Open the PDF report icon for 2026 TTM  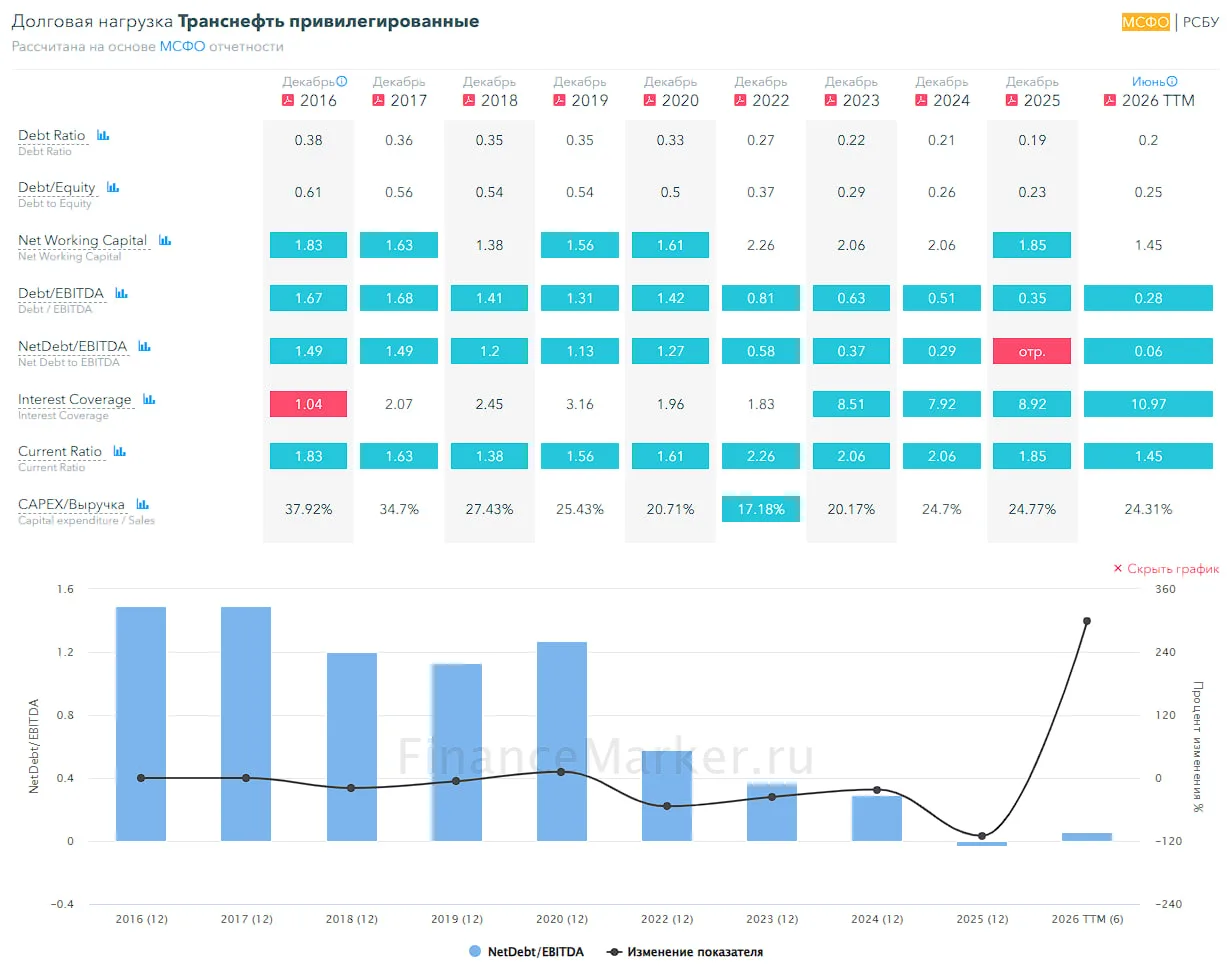(1110, 100)
